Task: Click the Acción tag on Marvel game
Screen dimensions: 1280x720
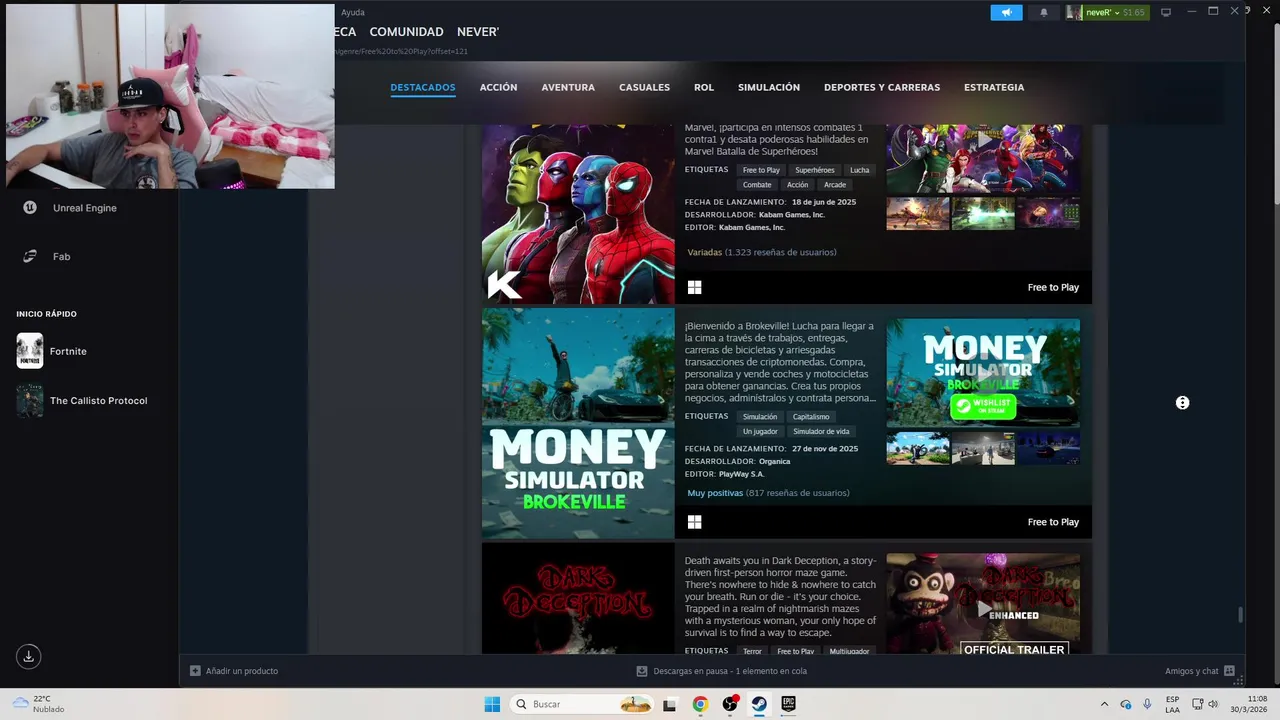Action: (x=797, y=185)
